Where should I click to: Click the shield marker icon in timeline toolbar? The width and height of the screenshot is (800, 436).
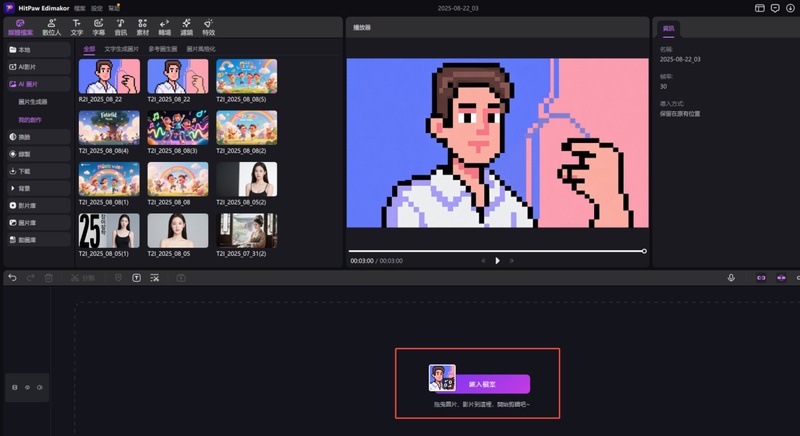click(x=118, y=278)
